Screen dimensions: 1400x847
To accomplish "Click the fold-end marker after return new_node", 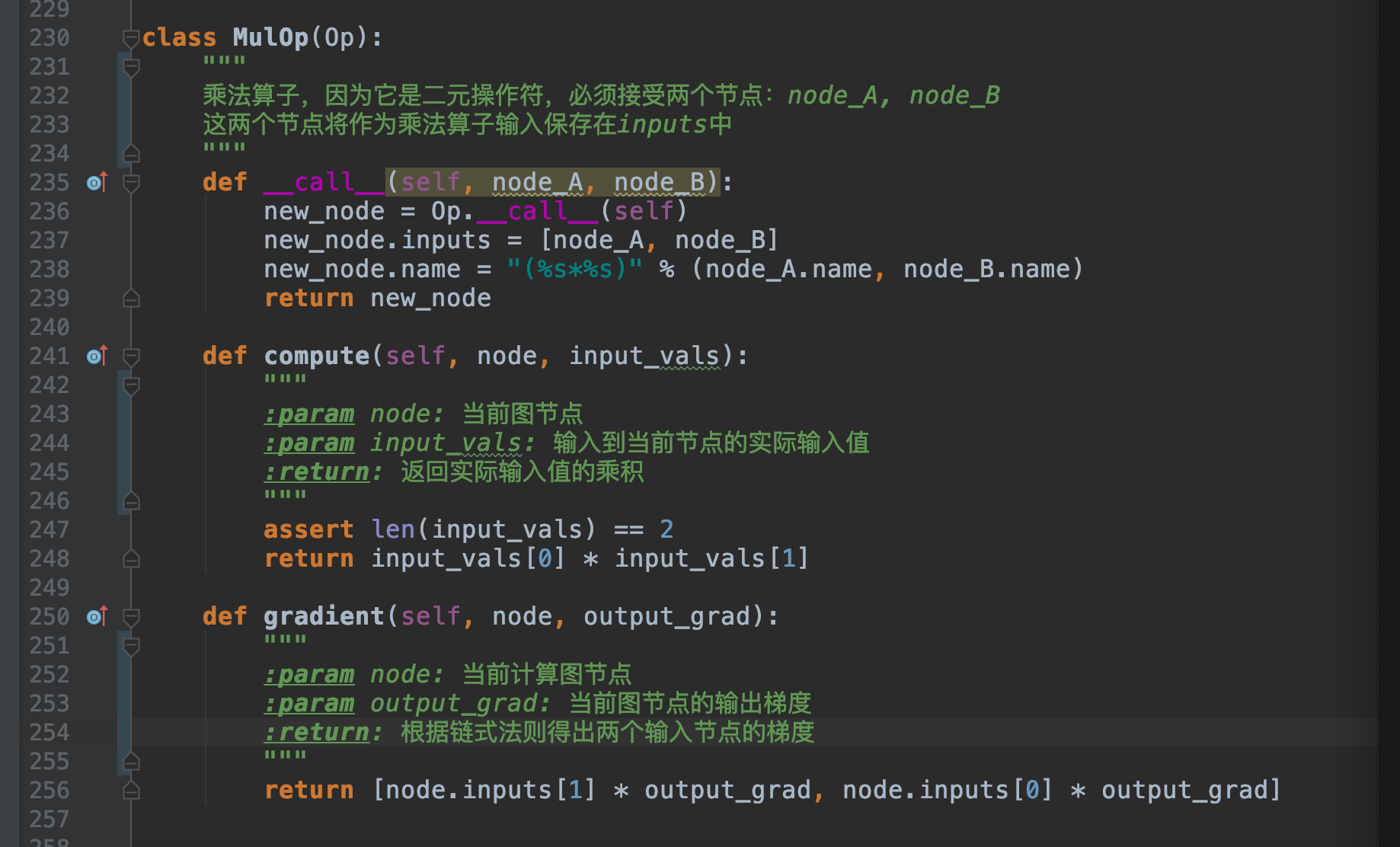I will pos(131,299).
